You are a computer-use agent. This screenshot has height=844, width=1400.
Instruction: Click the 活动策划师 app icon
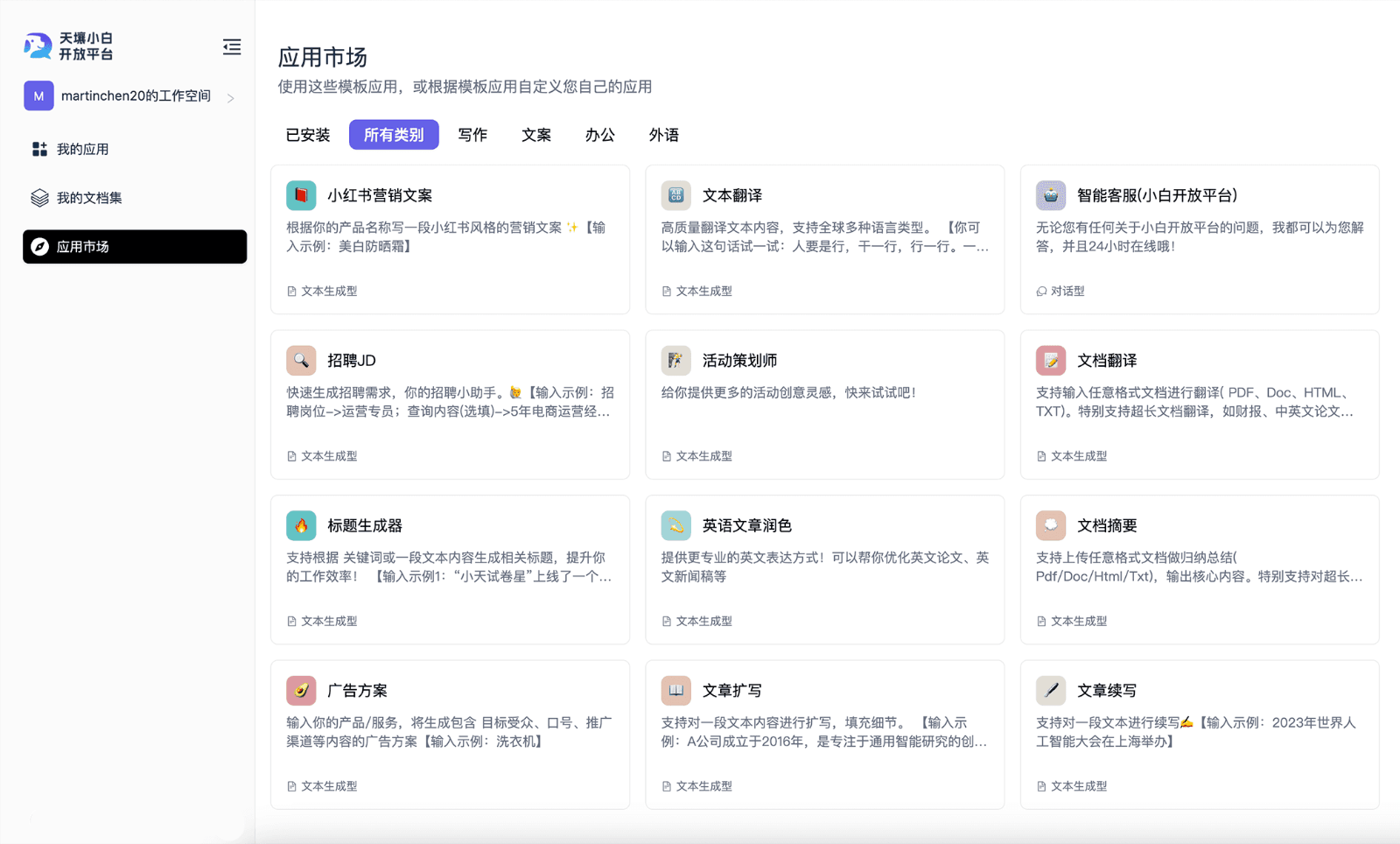[675, 360]
